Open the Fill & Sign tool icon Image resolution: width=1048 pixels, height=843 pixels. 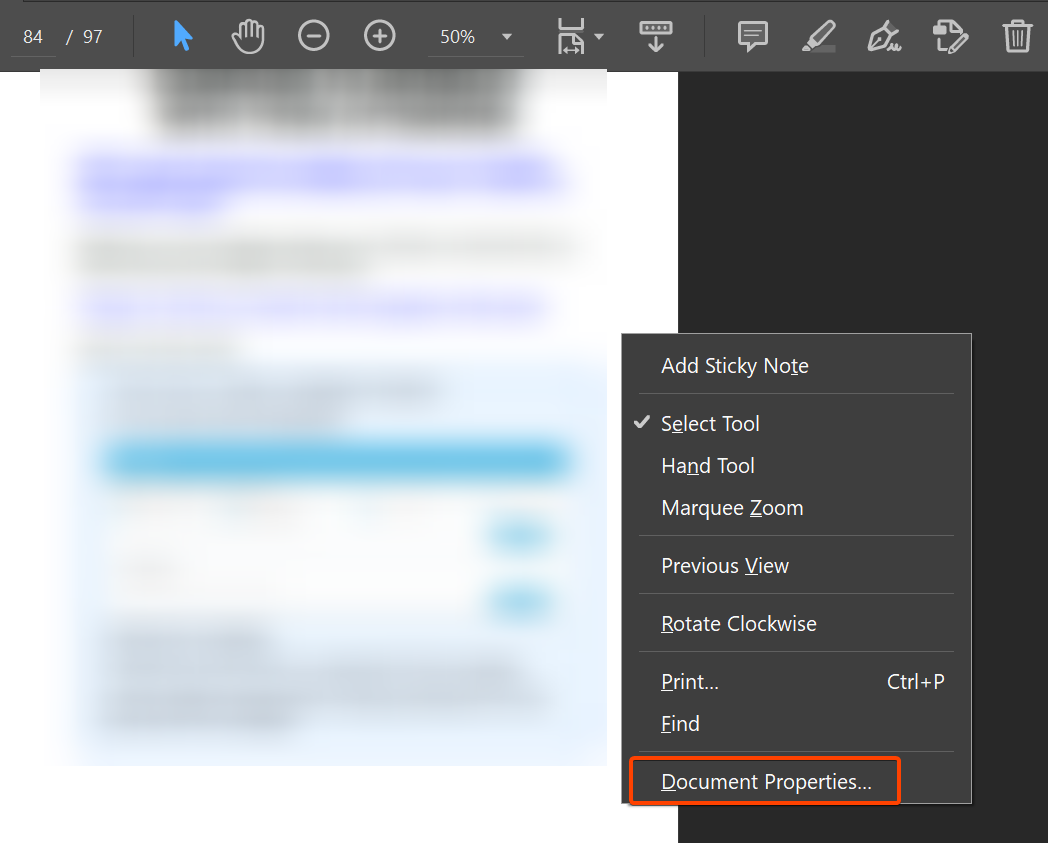(884, 36)
